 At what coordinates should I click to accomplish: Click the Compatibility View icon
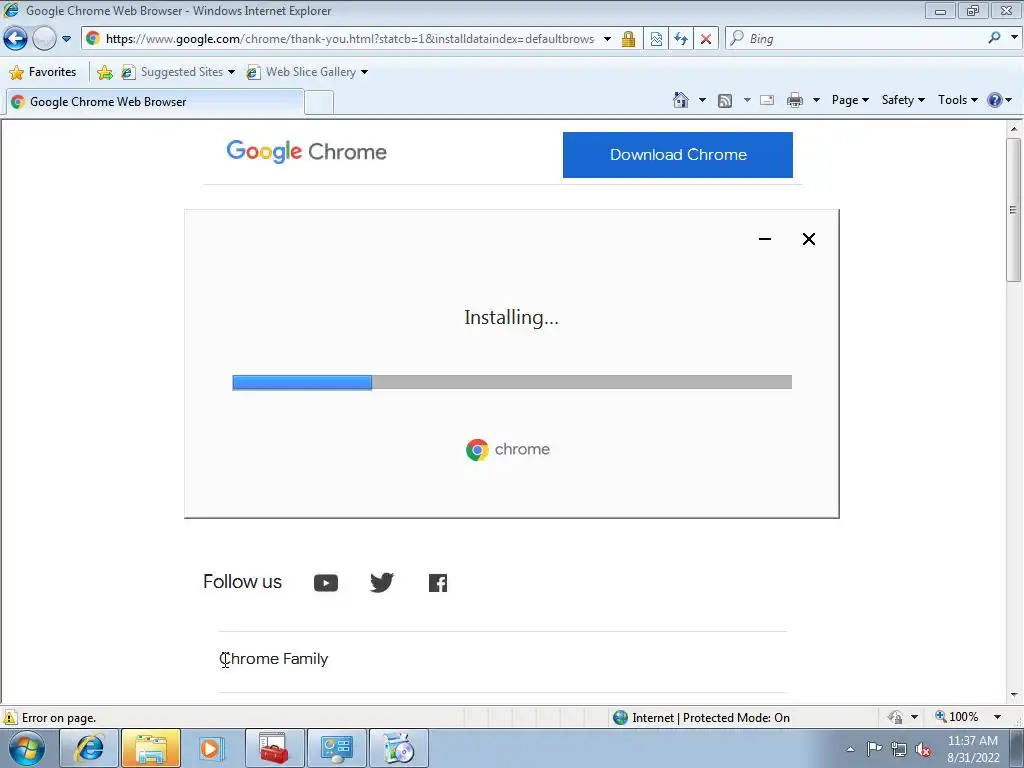(656, 39)
